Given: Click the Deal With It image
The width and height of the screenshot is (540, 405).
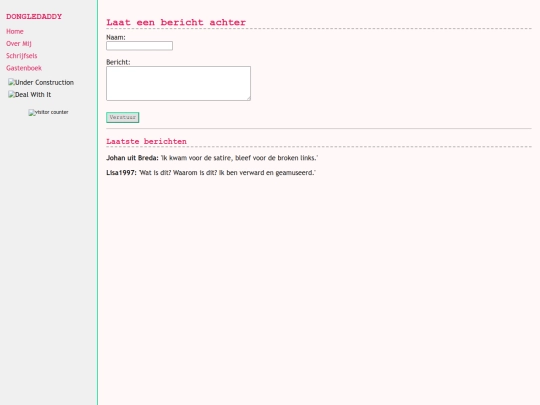Looking at the screenshot, I should pyautogui.click(x=30, y=95).
